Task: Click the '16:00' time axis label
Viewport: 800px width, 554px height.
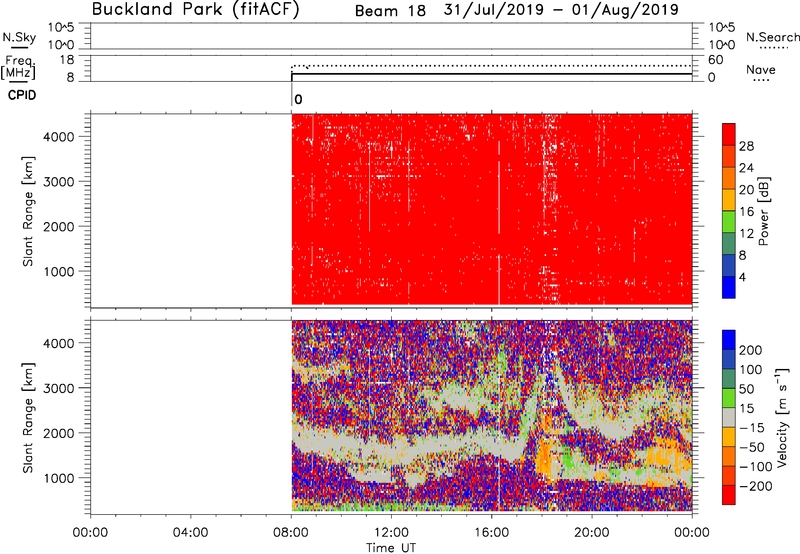Action: click(x=491, y=533)
